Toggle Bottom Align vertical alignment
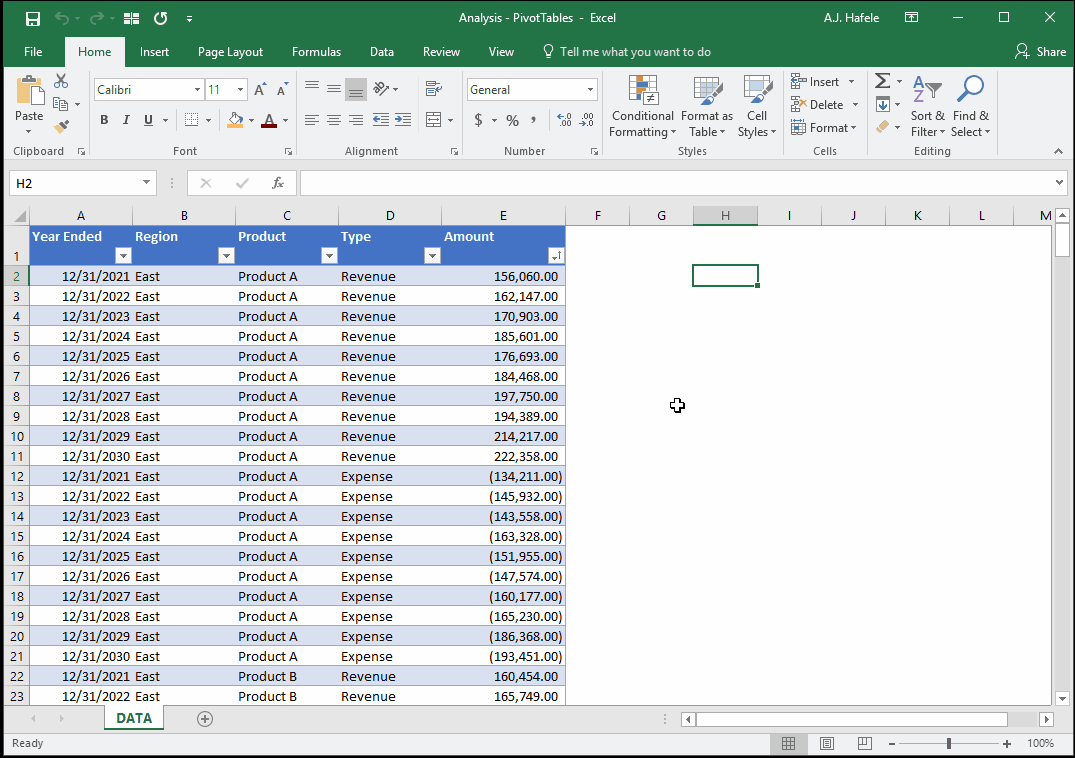 [356, 89]
